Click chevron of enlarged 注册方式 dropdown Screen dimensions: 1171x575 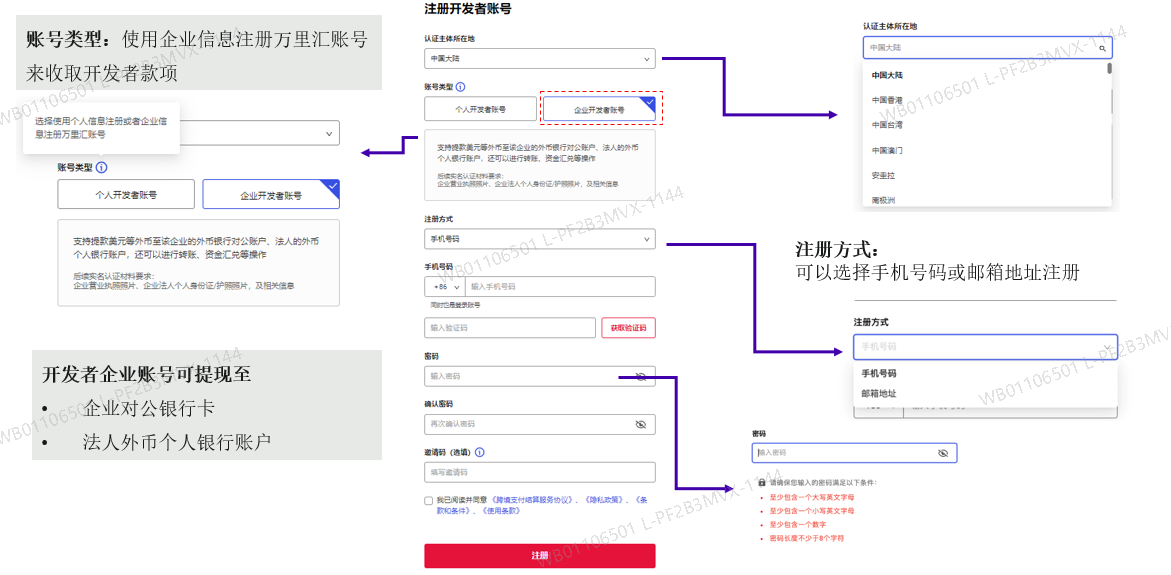coord(1107,347)
